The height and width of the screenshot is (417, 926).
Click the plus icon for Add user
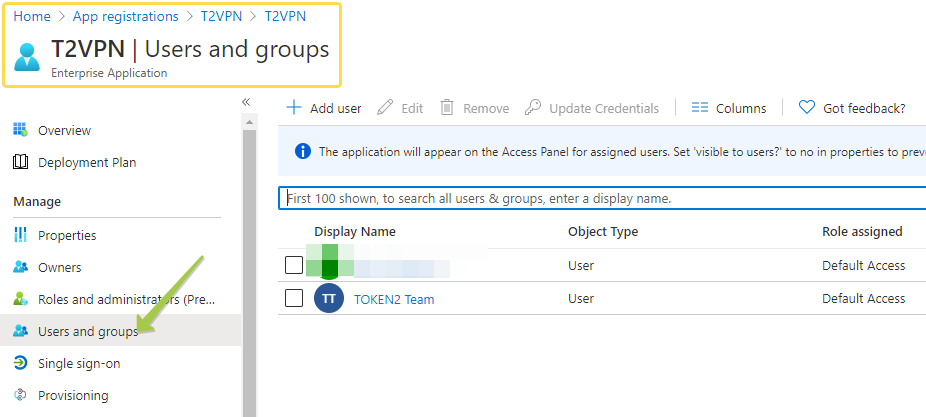(x=294, y=107)
